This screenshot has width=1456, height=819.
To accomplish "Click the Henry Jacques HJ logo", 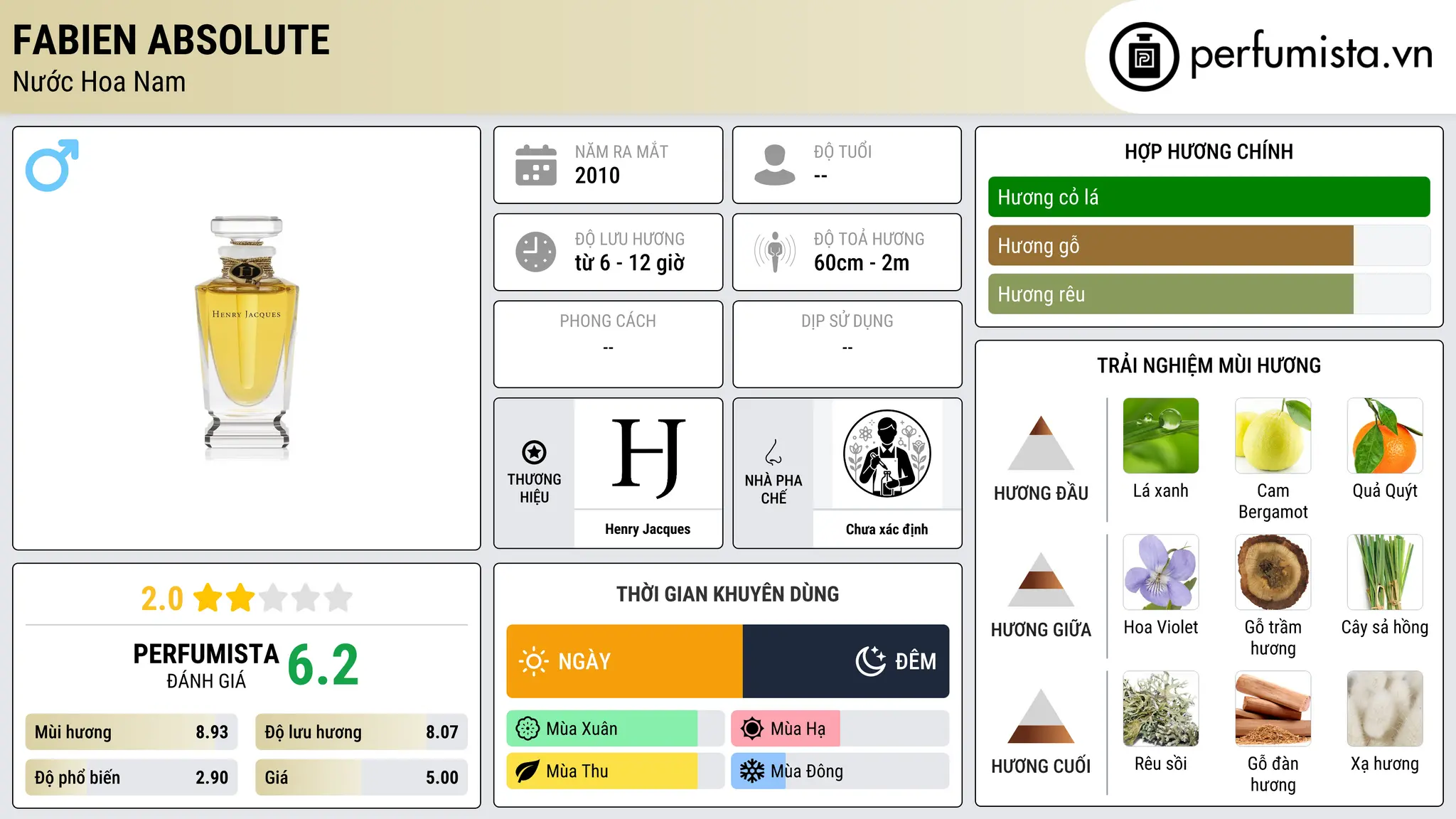I will pyautogui.click(x=648, y=458).
